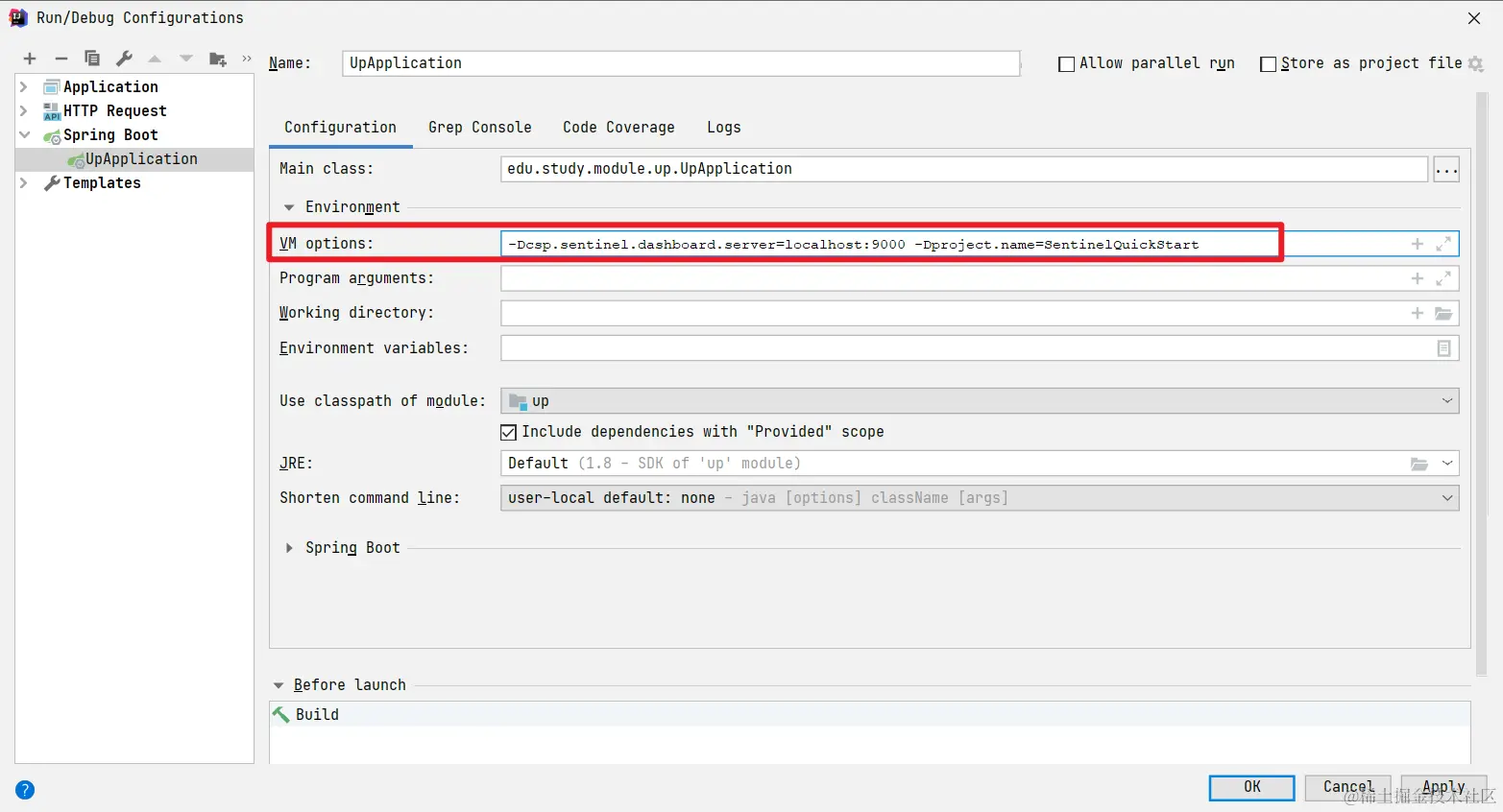Expand VM options field editor

click(x=1443, y=244)
